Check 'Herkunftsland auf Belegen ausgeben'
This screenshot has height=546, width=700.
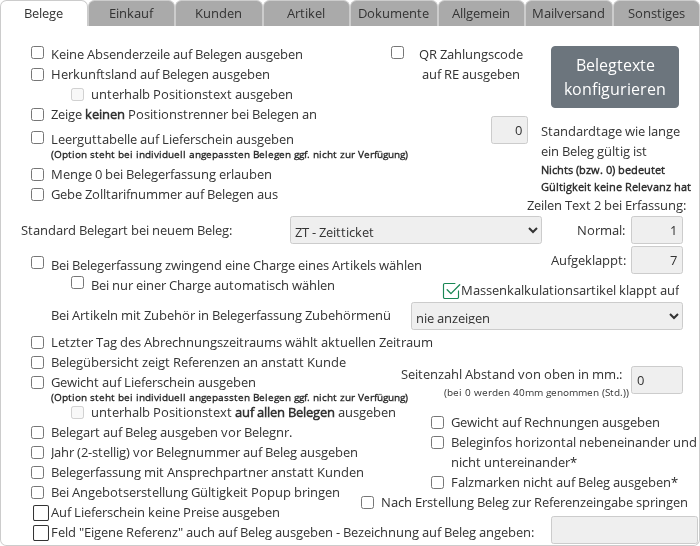tap(38, 74)
